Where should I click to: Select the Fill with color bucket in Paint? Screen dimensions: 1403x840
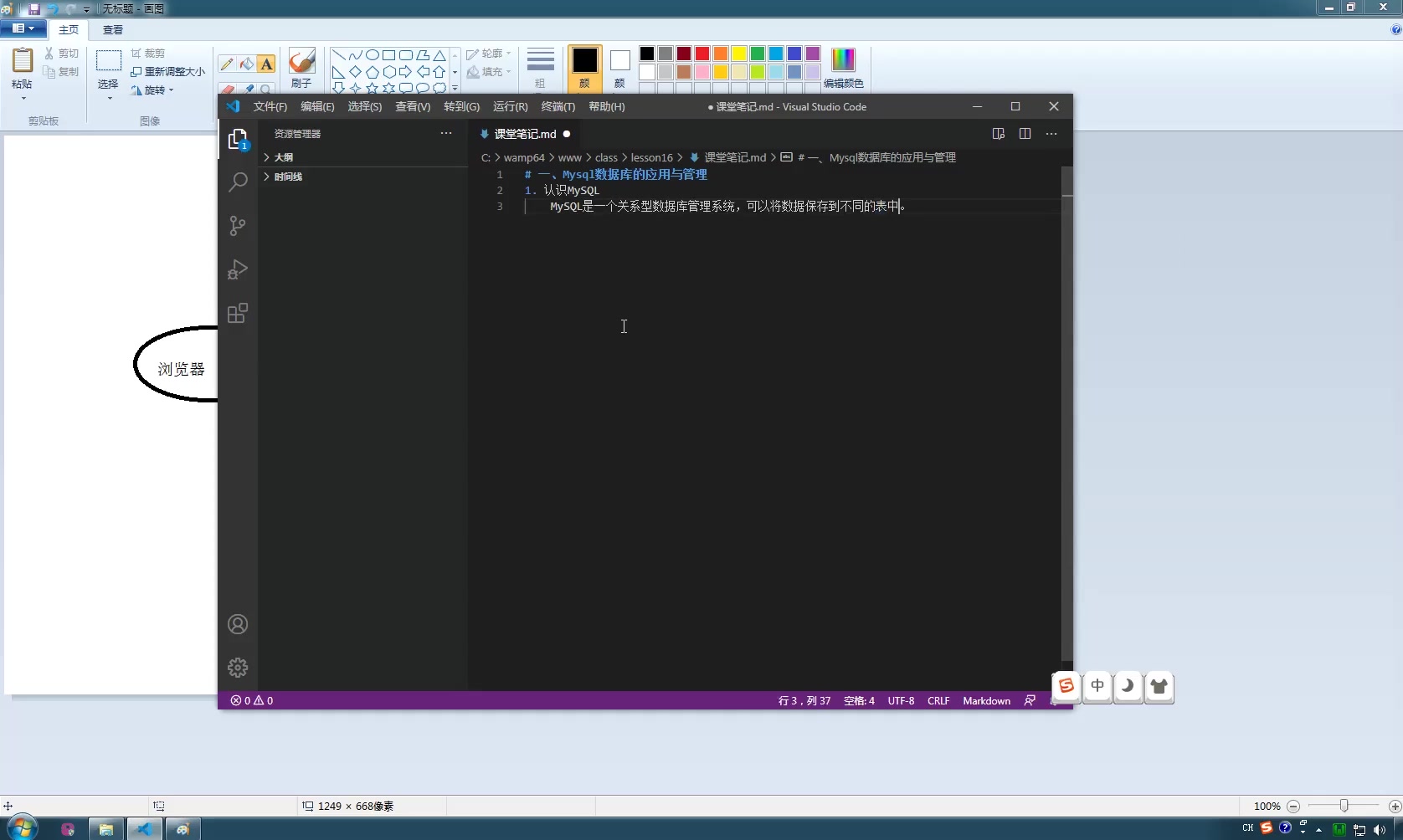[x=246, y=64]
